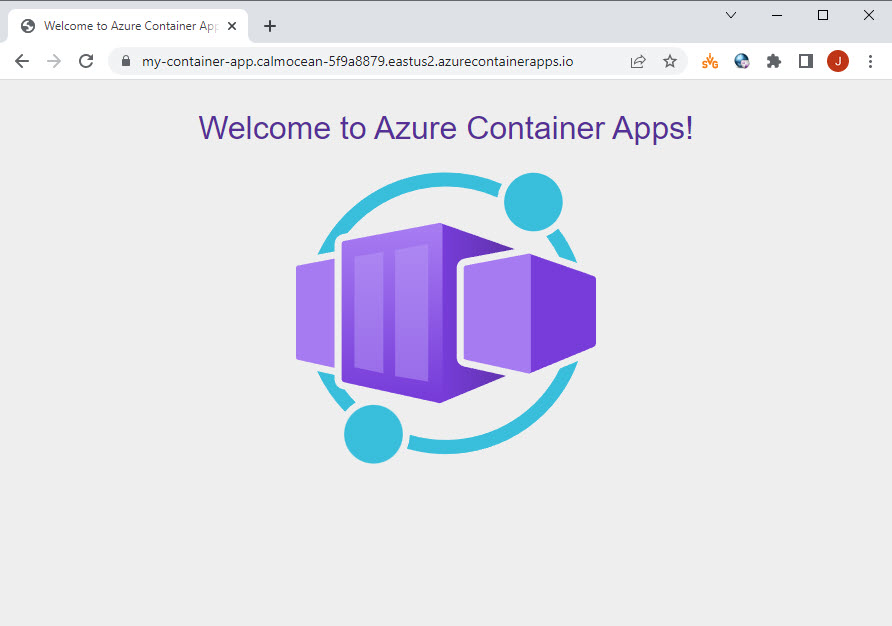Click the Azure Container Apps logo image
892x626 pixels.
[x=446, y=318]
